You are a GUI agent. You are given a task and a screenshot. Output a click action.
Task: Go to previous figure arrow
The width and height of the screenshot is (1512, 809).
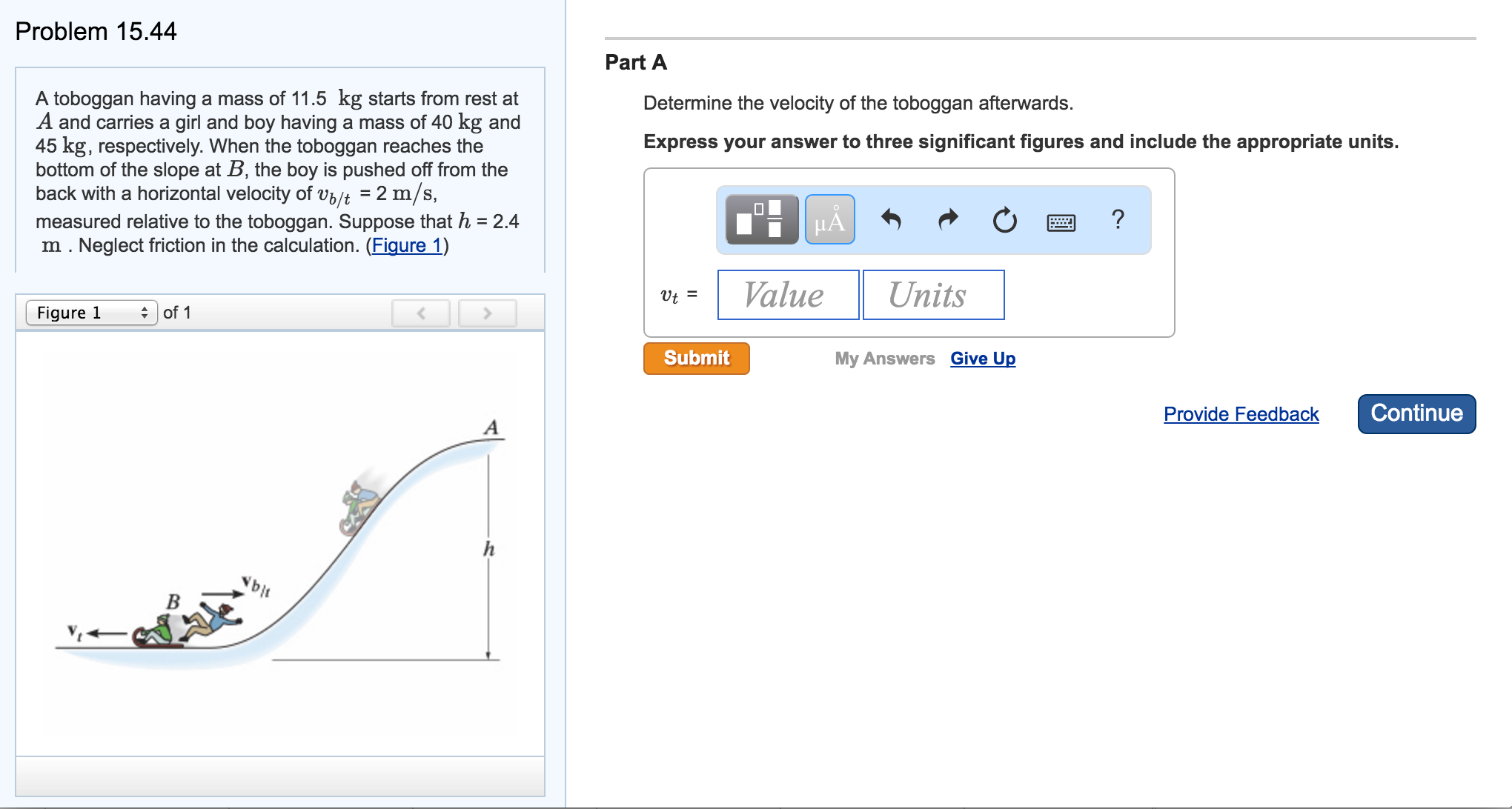(420, 313)
